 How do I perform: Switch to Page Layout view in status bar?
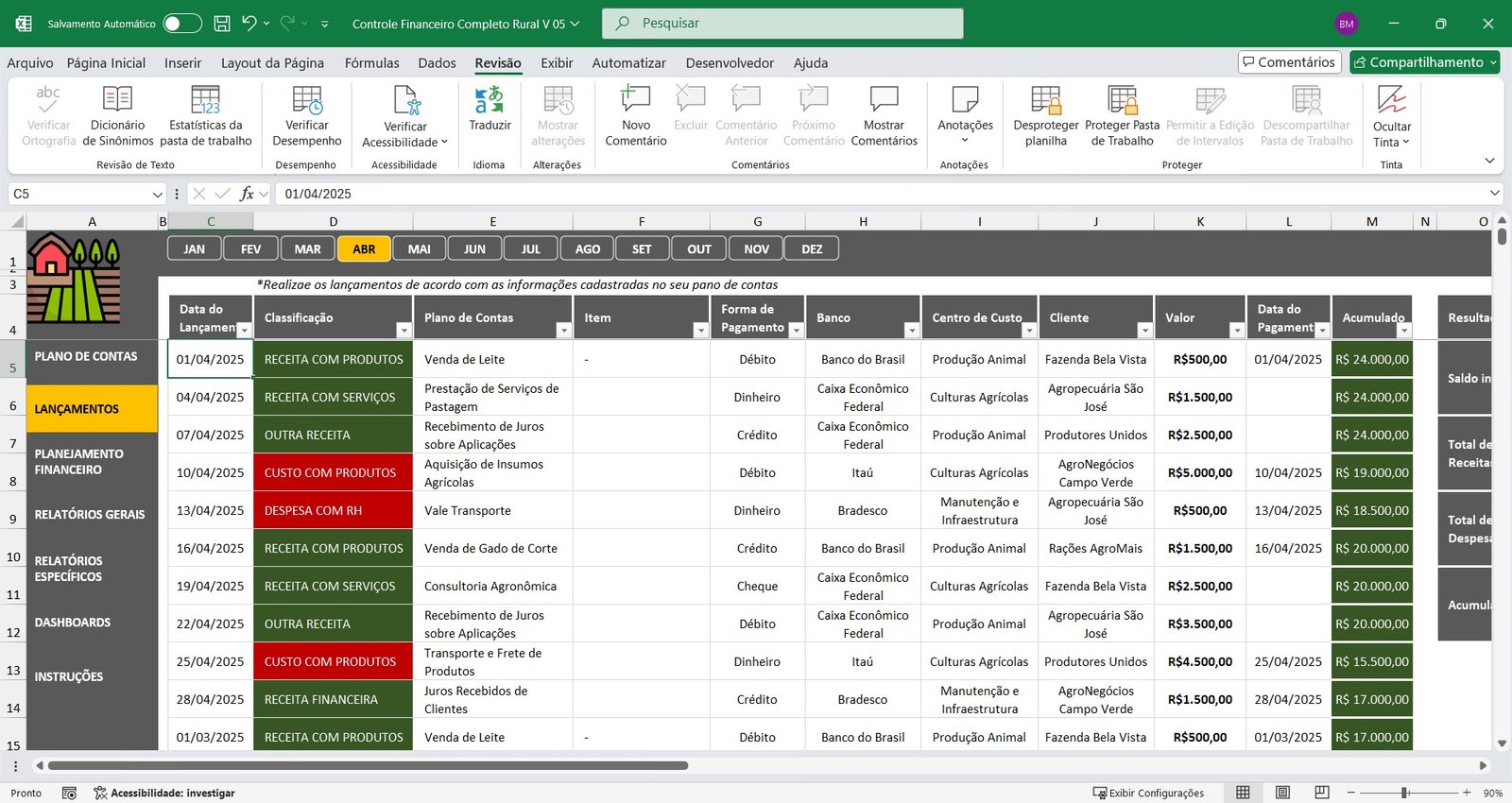[1282, 793]
